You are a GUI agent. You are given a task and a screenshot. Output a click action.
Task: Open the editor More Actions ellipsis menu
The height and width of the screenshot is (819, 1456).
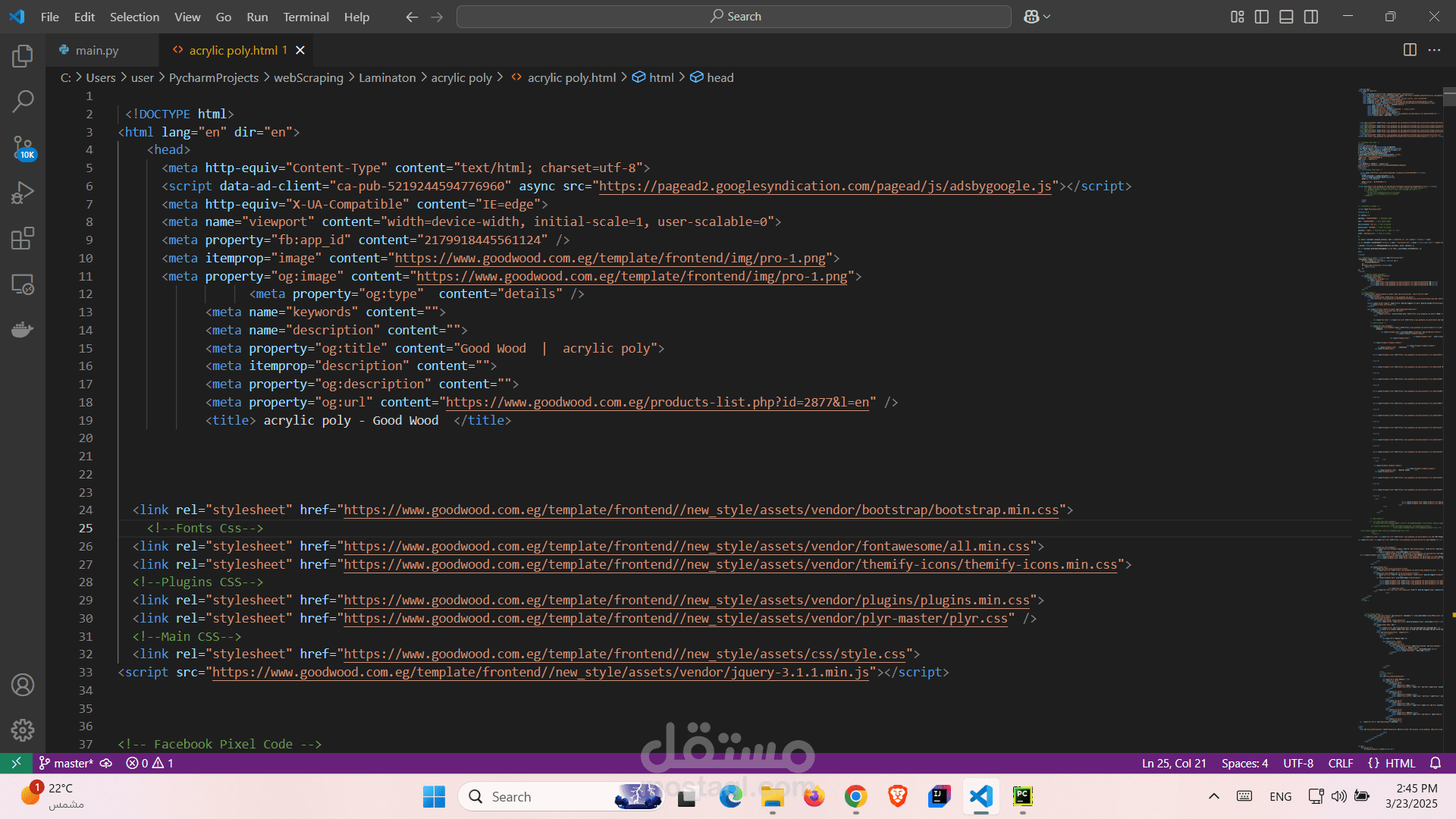(x=1434, y=50)
